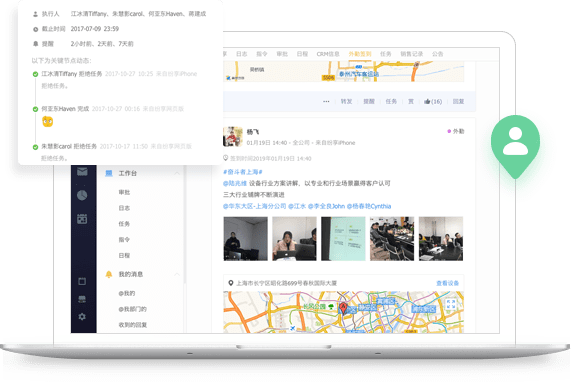This screenshot has width=571, height=382.
Task: Click 杨飞's profile avatar
Action: tap(233, 137)
